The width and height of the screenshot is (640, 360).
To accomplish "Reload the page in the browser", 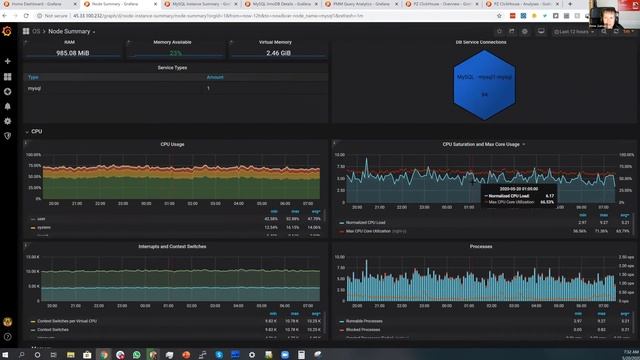I will click(26, 16).
